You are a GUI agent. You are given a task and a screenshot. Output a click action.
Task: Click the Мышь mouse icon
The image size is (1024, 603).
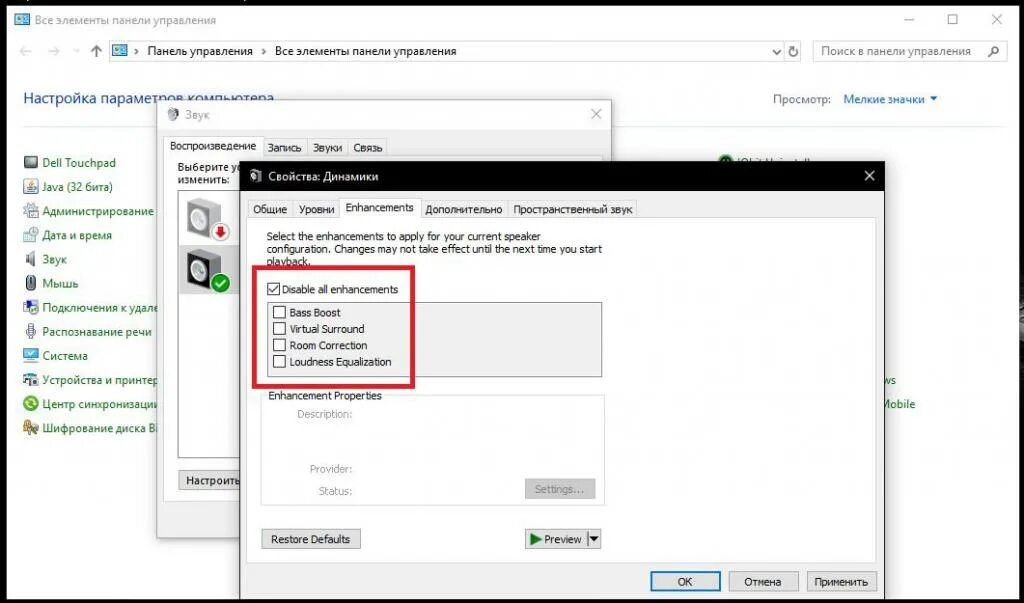tap(31, 284)
